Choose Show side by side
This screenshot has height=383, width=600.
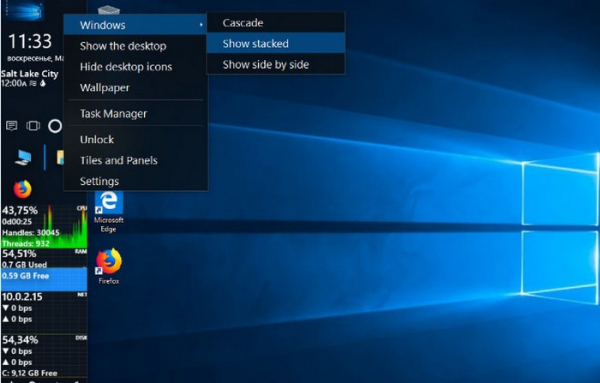click(x=276, y=64)
